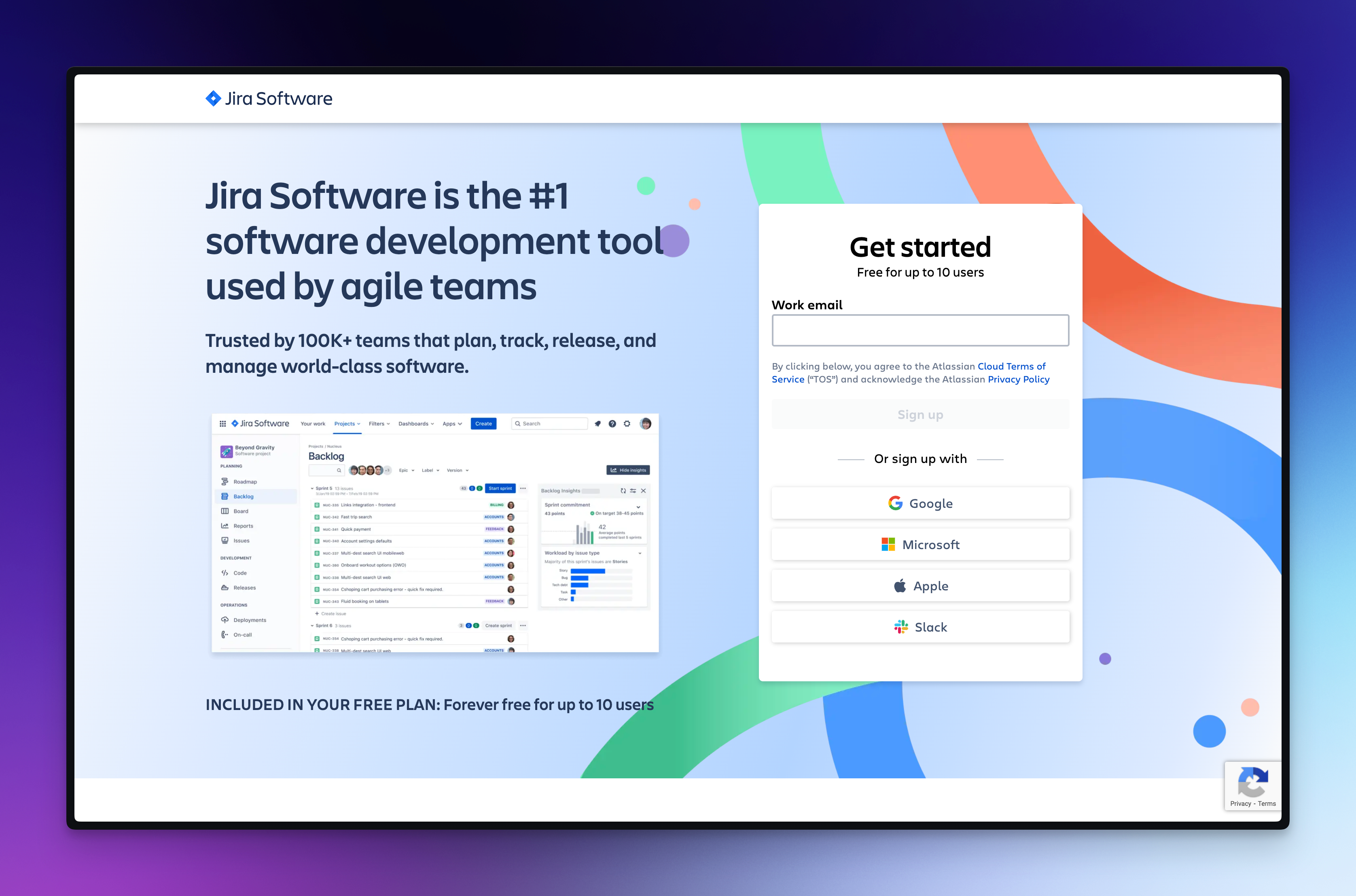The image size is (1356, 896).
Task: Open the Projects dropdown in preview navbar
Action: pyautogui.click(x=347, y=423)
